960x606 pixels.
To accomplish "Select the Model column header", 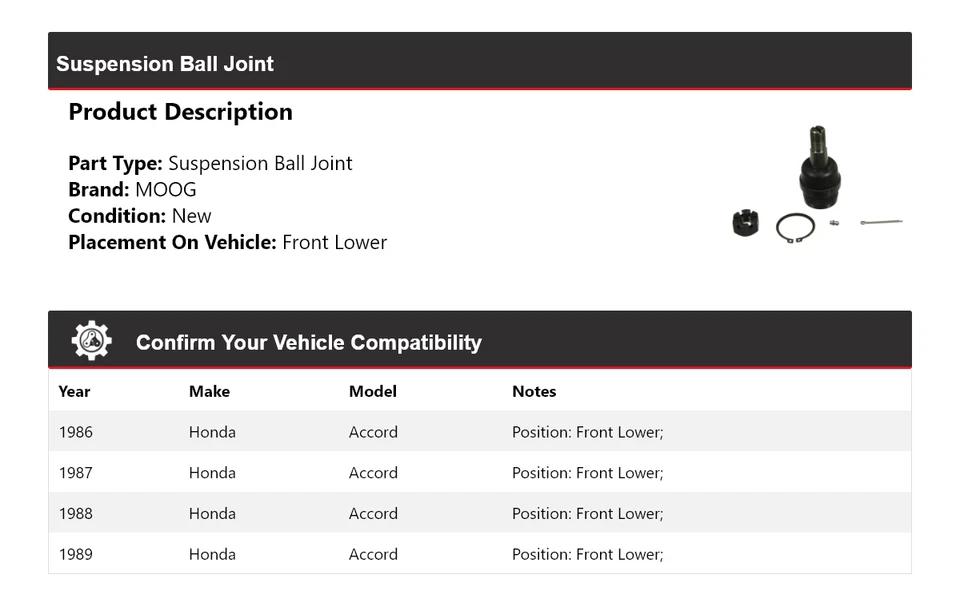I will [x=372, y=392].
